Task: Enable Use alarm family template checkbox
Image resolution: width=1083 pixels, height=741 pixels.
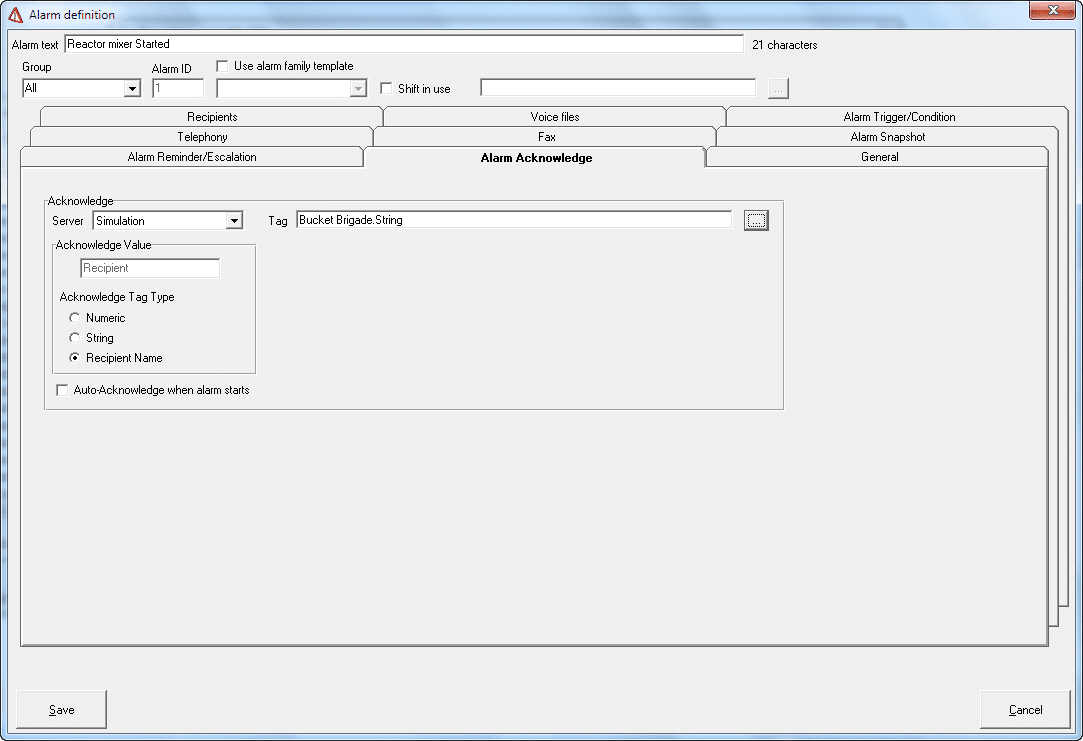Action: (222, 66)
